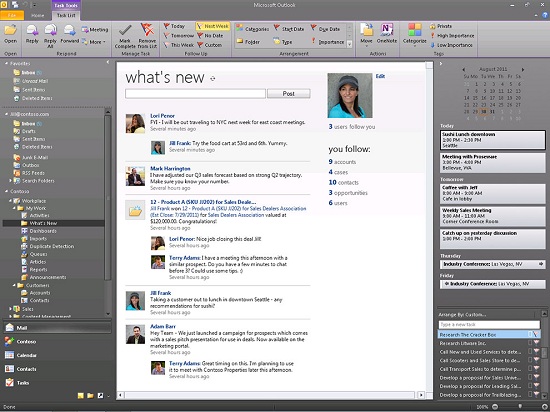Screen dimensions: 550x412
Task: Open the Edit link beside profile photo
Action: click(x=380, y=76)
